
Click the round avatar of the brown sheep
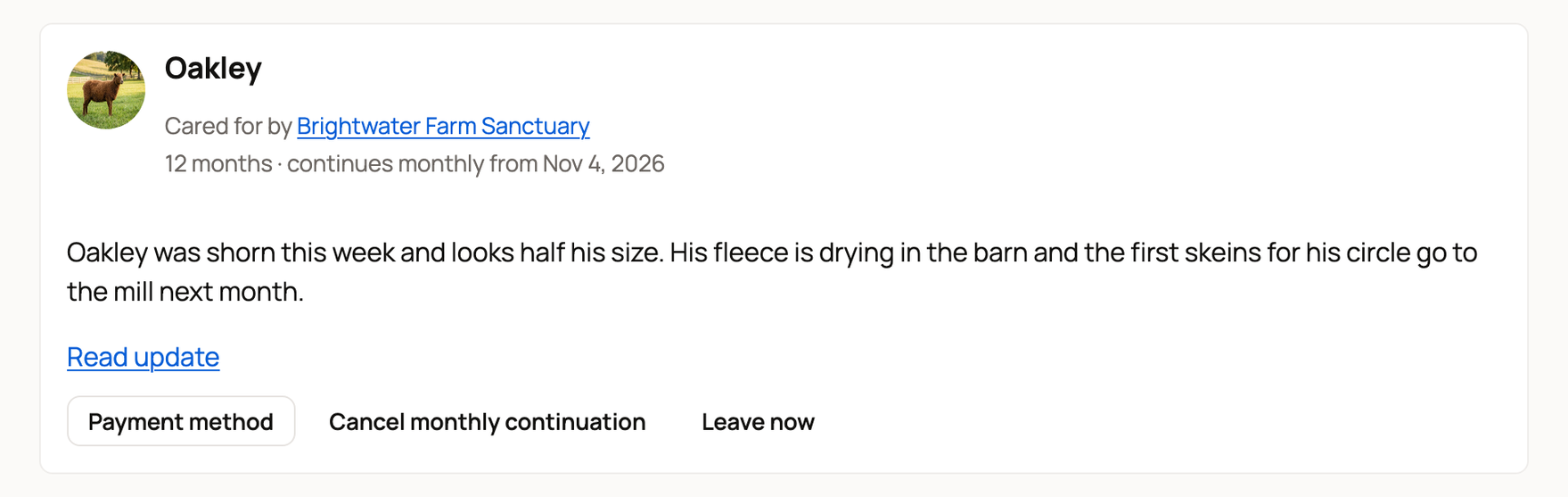106,90
